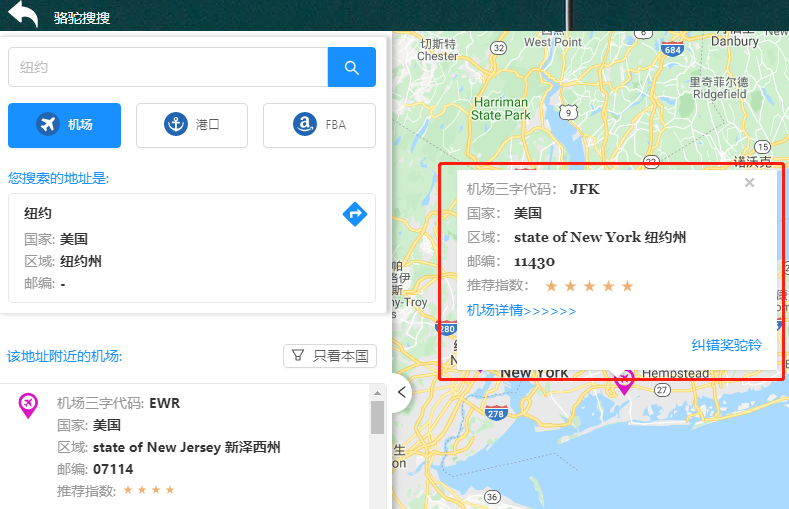Click the scroll-up arrow of airport list
The image size is (789, 509).
(377, 392)
